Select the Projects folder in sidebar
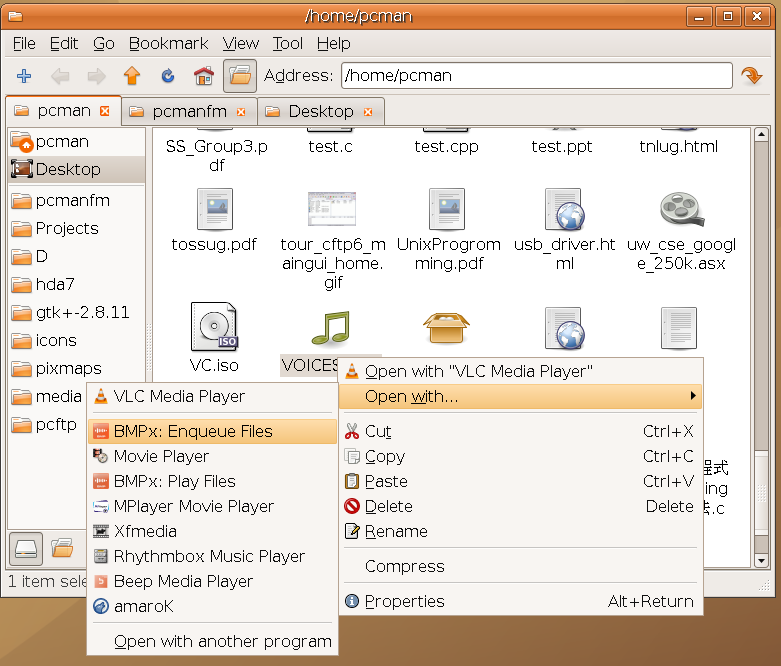Image resolution: width=781 pixels, height=666 pixels. coord(67,228)
